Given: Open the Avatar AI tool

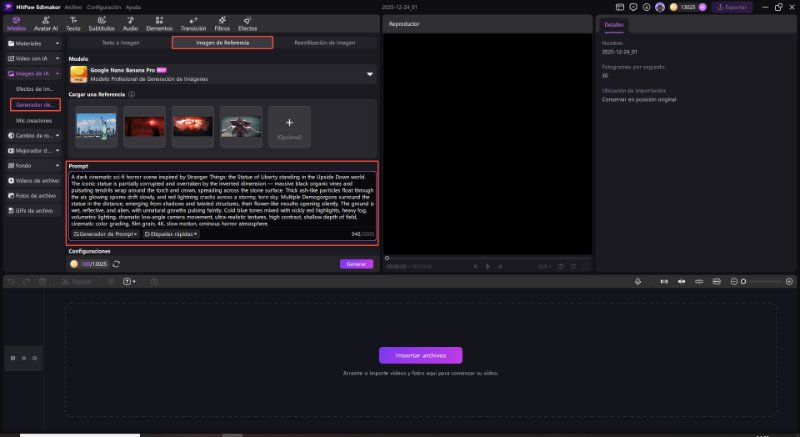Looking at the screenshot, I should point(45,24).
